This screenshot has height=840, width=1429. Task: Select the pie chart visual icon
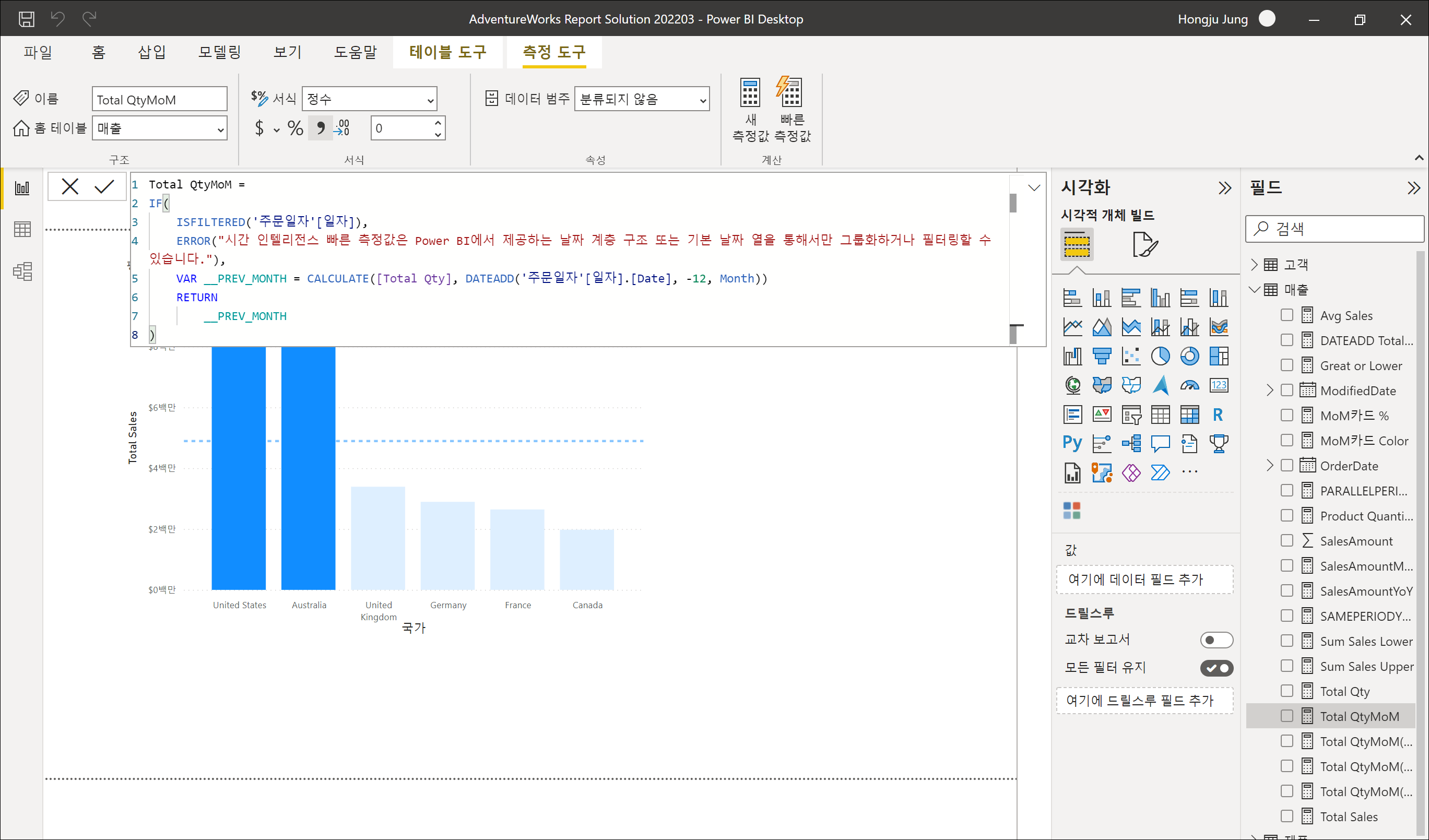click(1160, 356)
